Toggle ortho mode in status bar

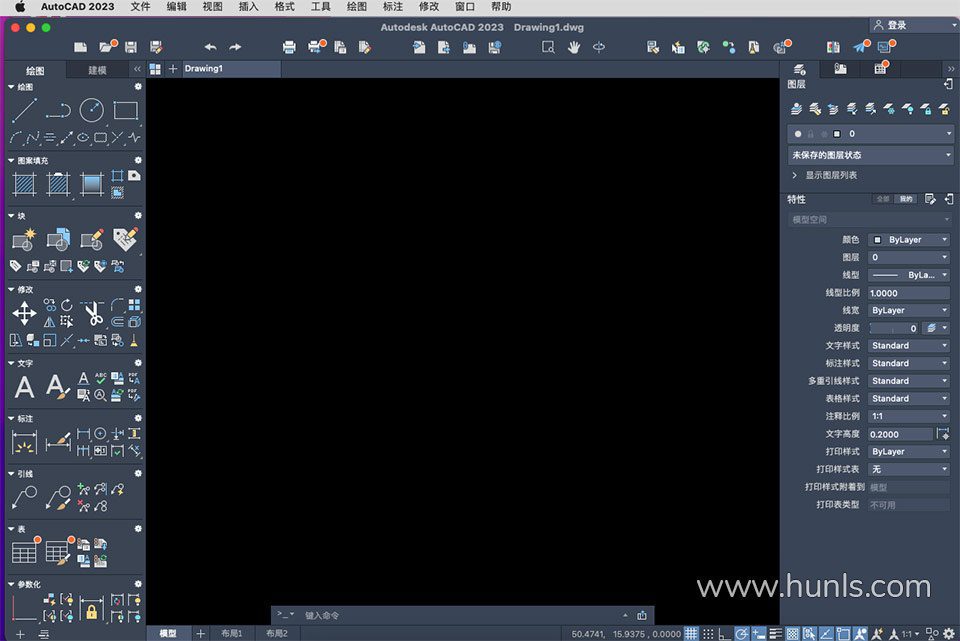[x=724, y=634]
